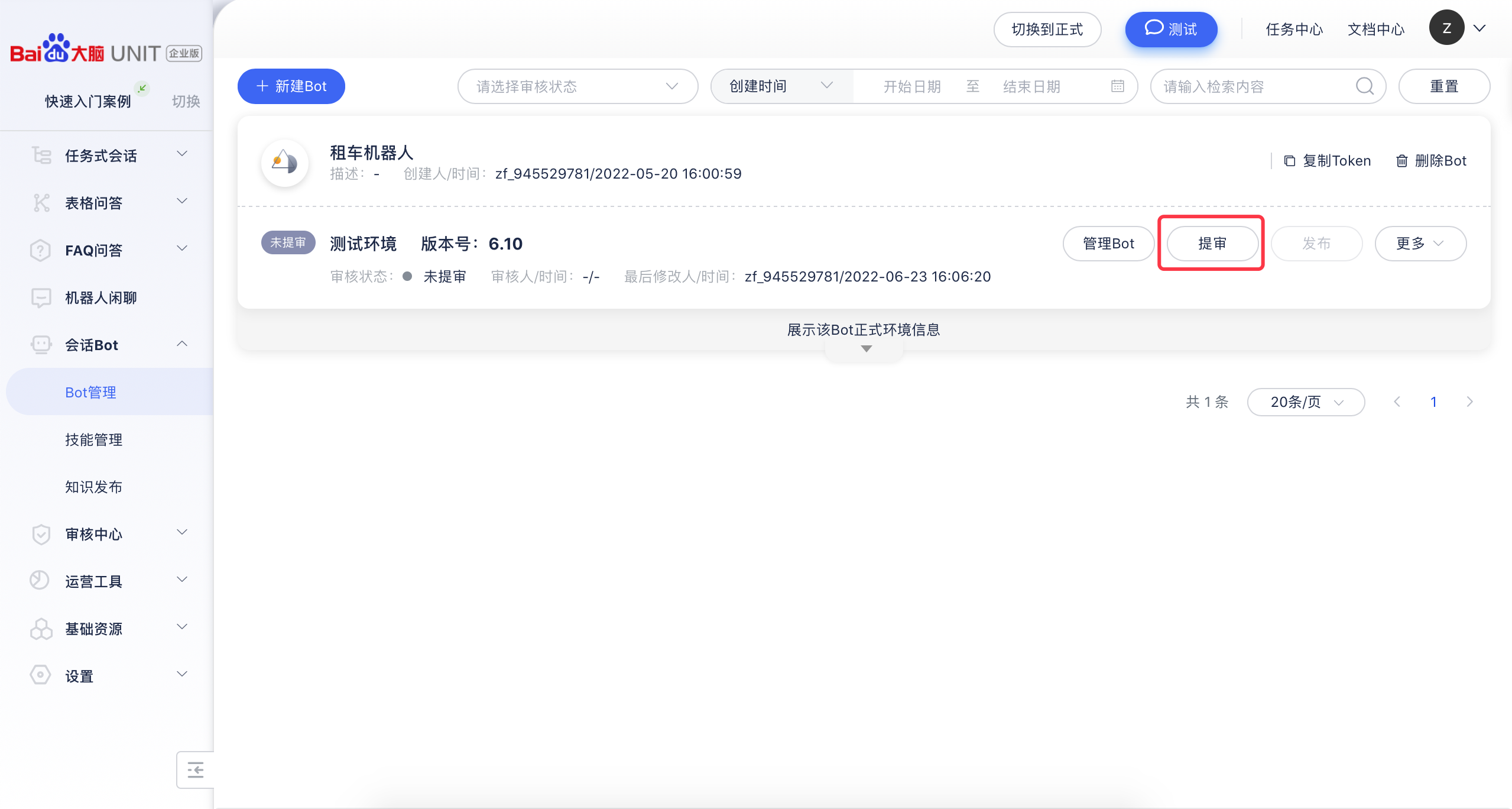1512x809 pixels.
Task: Open 文档中心 in top navigation
Action: [x=1375, y=29]
